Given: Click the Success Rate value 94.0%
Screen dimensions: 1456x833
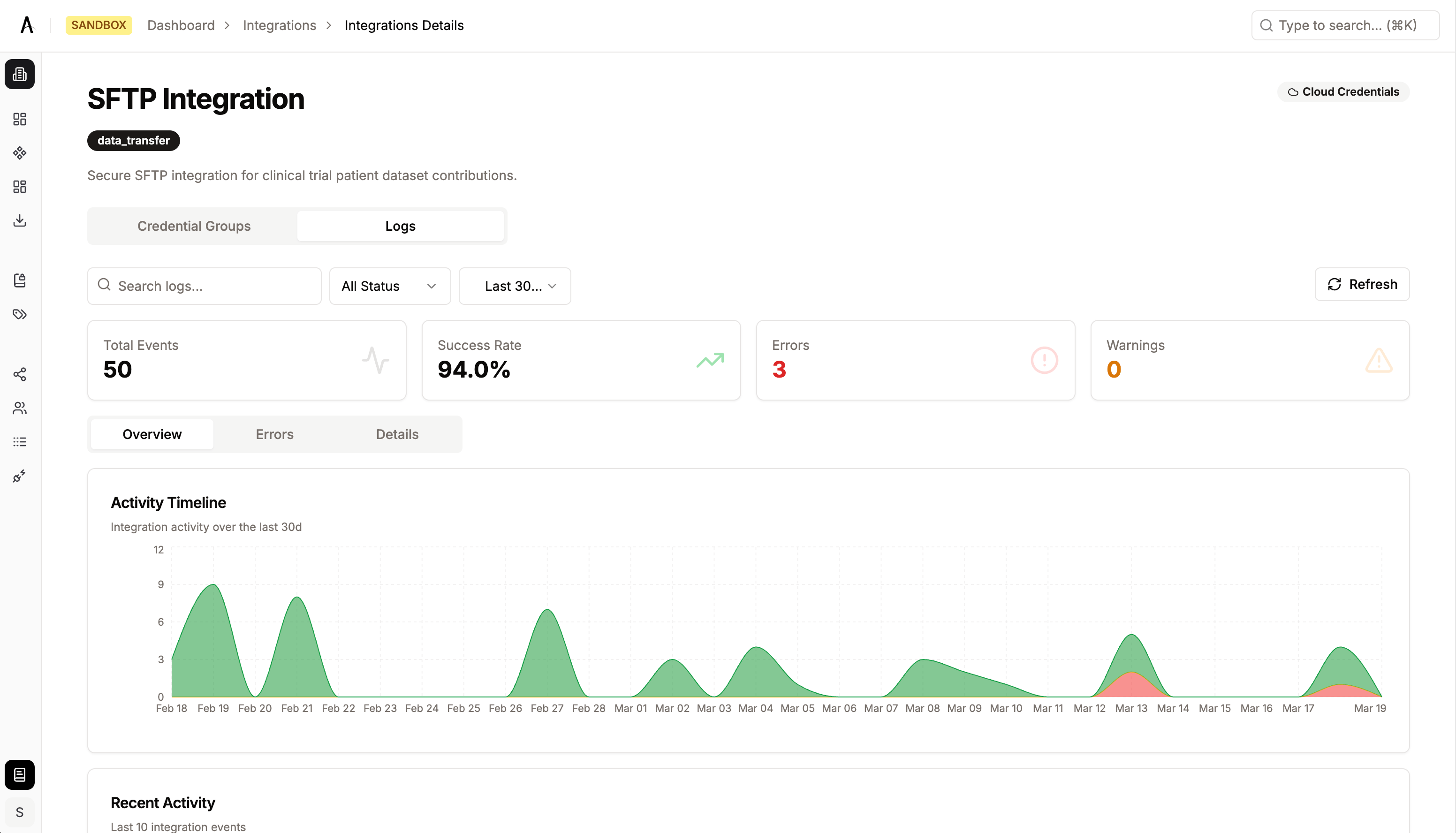Looking at the screenshot, I should point(474,370).
